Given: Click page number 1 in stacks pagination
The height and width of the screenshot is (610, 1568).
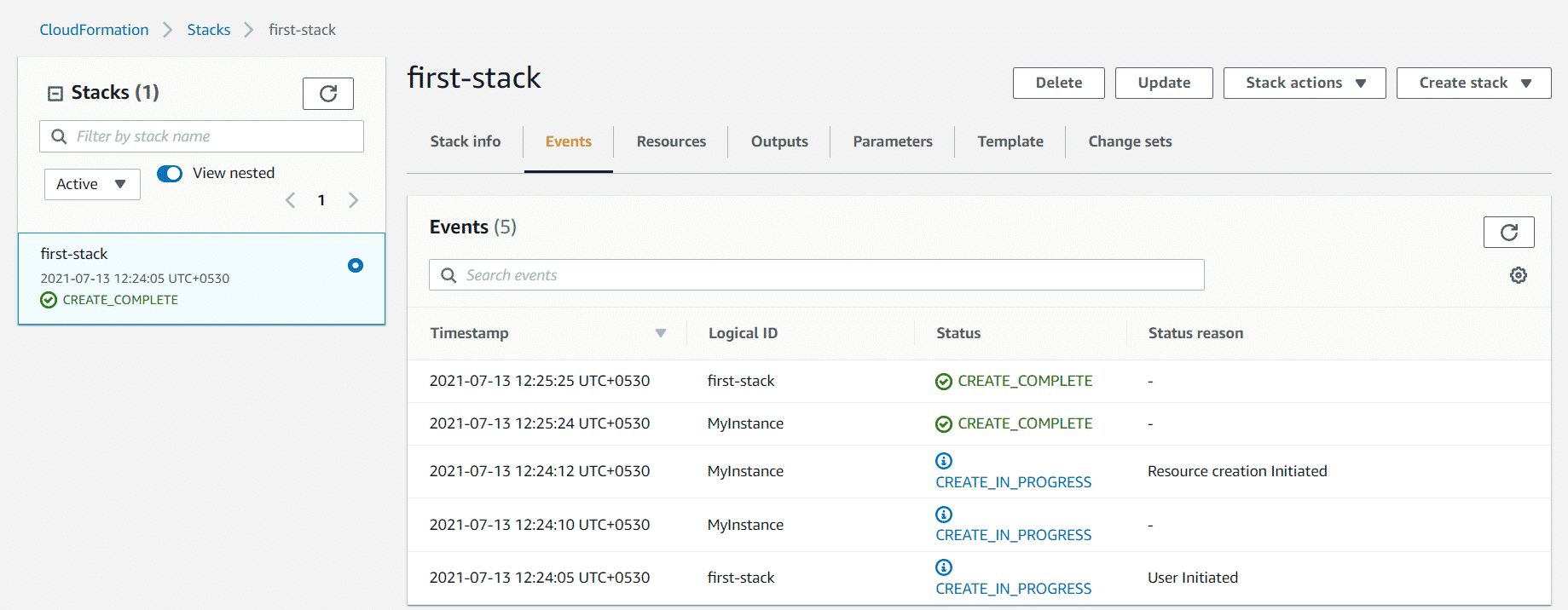Looking at the screenshot, I should (321, 200).
